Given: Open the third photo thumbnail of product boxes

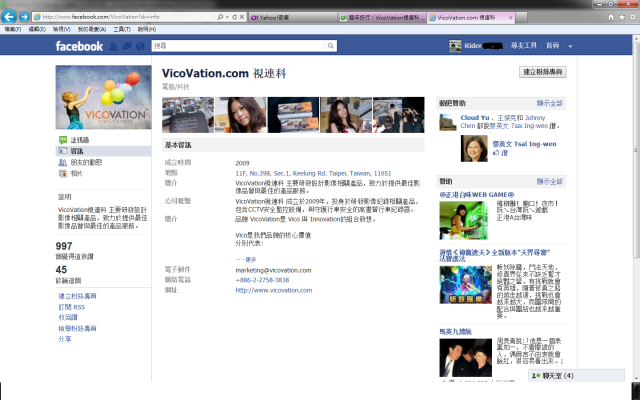Looking at the screenshot, I should click(293, 115).
